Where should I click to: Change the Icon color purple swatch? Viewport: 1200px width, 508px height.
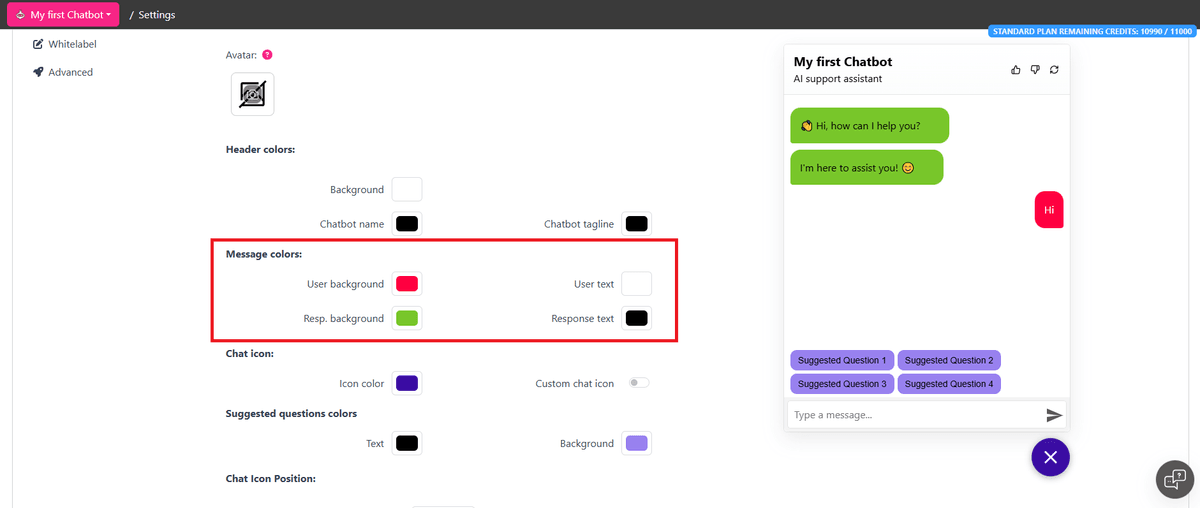coord(406,383)
